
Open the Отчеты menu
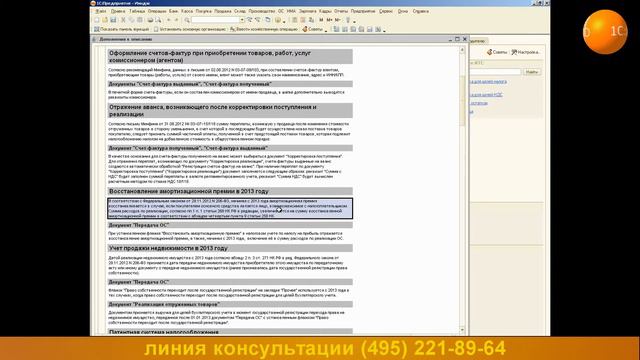pos(341,11)
